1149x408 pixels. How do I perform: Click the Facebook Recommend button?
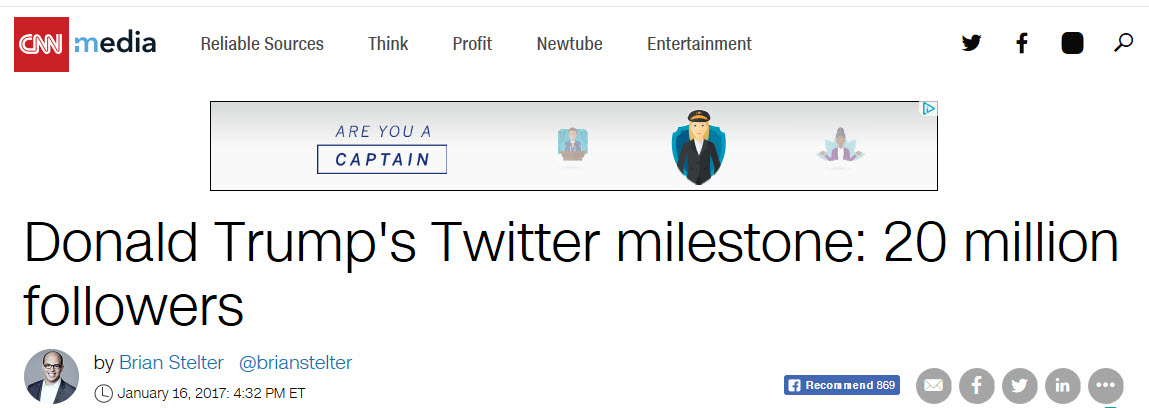(x=842, y=385)
